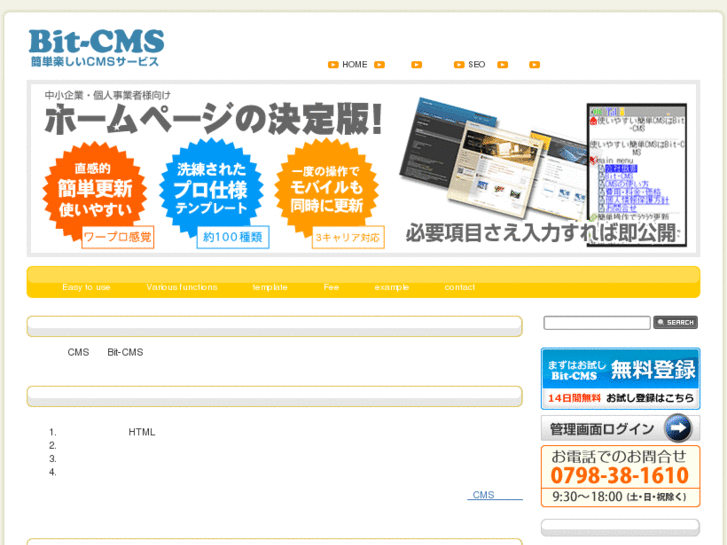The width and height of the screenshot is (727, 545).
Task: Click the 必要項目さえ入力すれば即公開 caption
Action: click(541, 233)
